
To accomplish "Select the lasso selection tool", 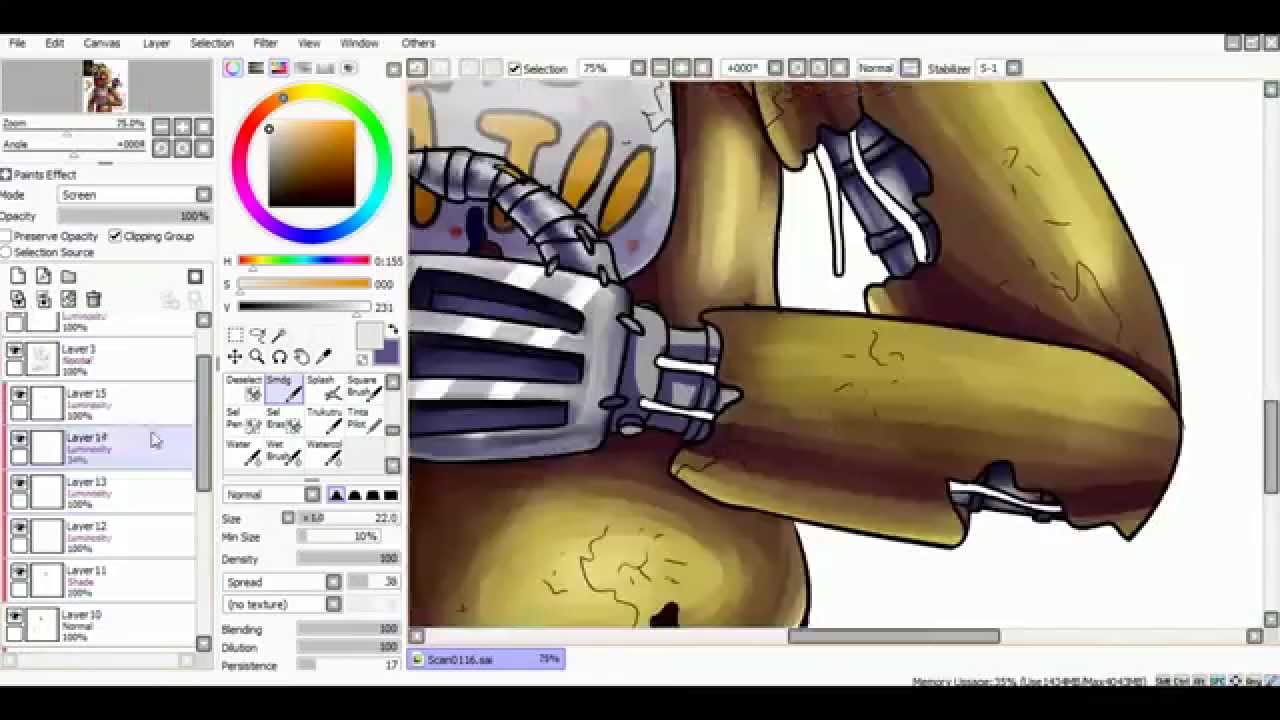I will click(258, 335).
